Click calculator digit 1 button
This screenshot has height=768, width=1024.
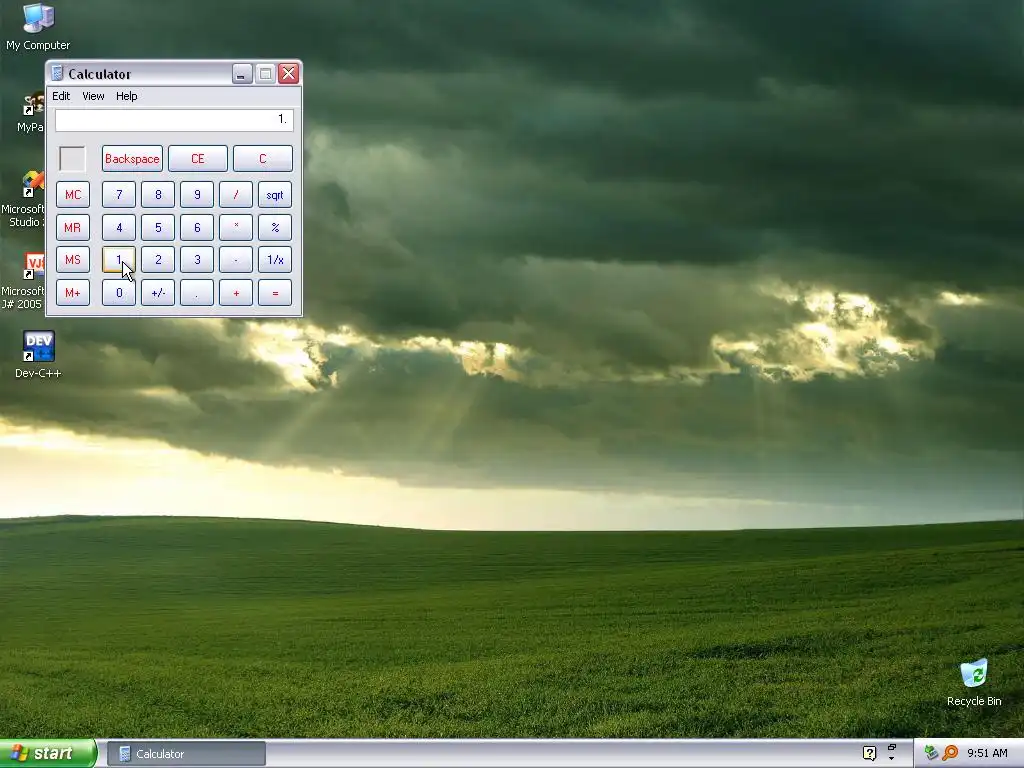(119, 259)
